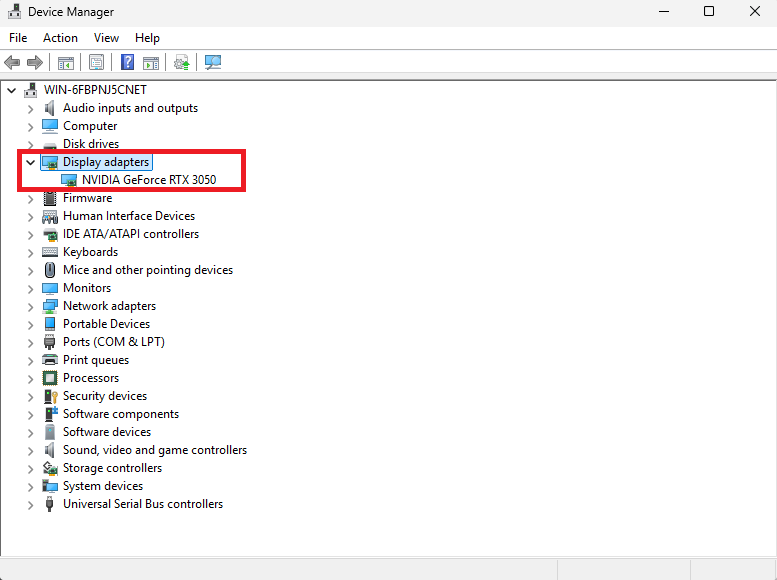Expand IDE ATA/ATAPI controllers chevron
The width and height of the screenshot is (777, 580).
30,234
